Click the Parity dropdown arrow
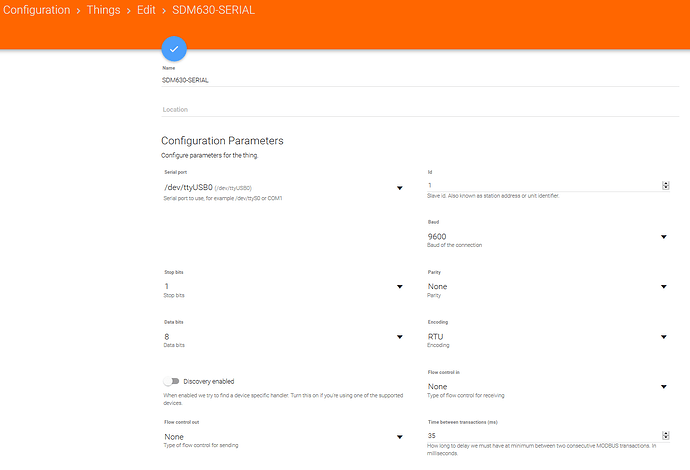This screenshot has height=470, width=690. click(663, 287)
